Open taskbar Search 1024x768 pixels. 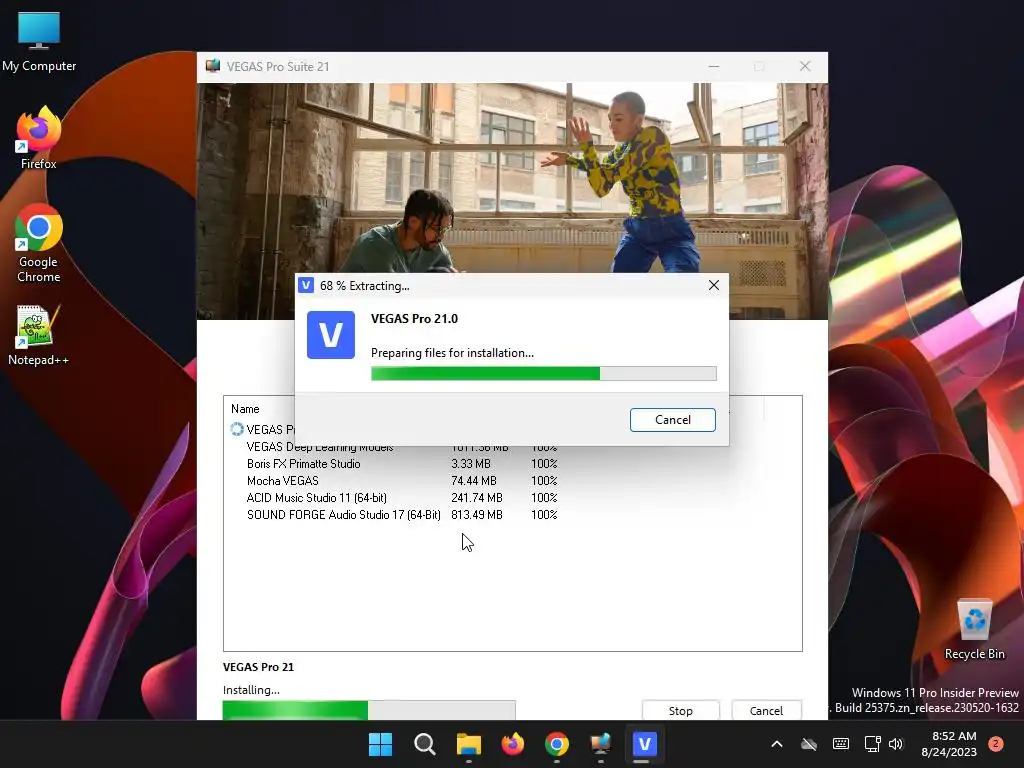[x=424, y=744]
